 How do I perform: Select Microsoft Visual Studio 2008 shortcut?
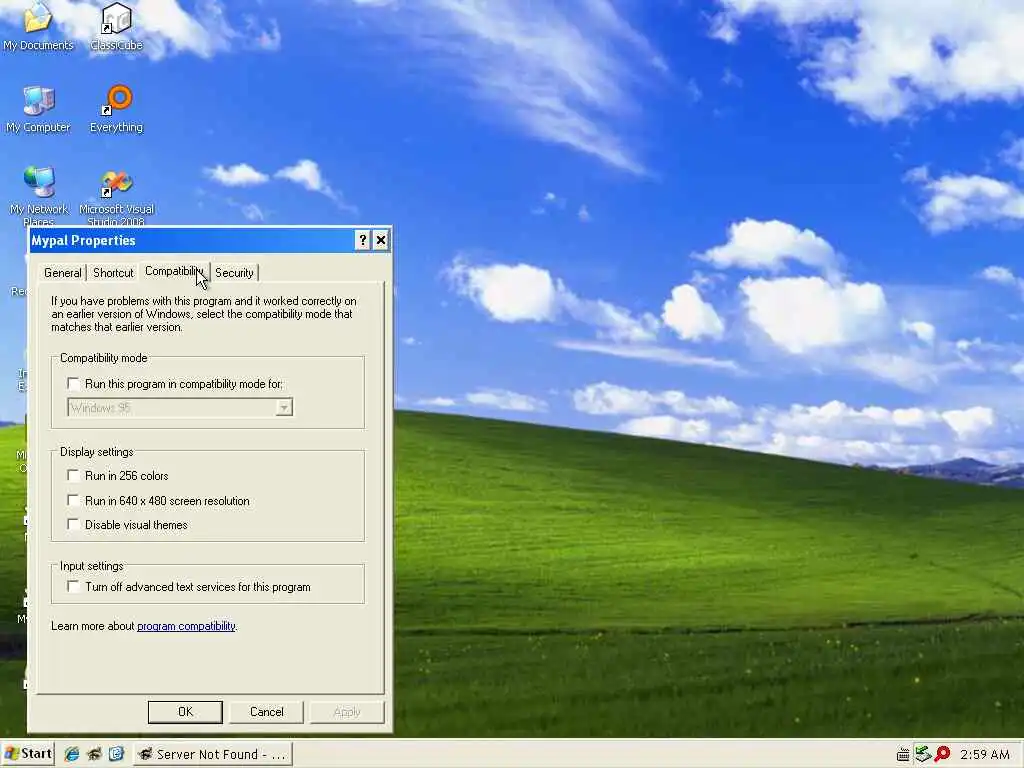[116, 195]
